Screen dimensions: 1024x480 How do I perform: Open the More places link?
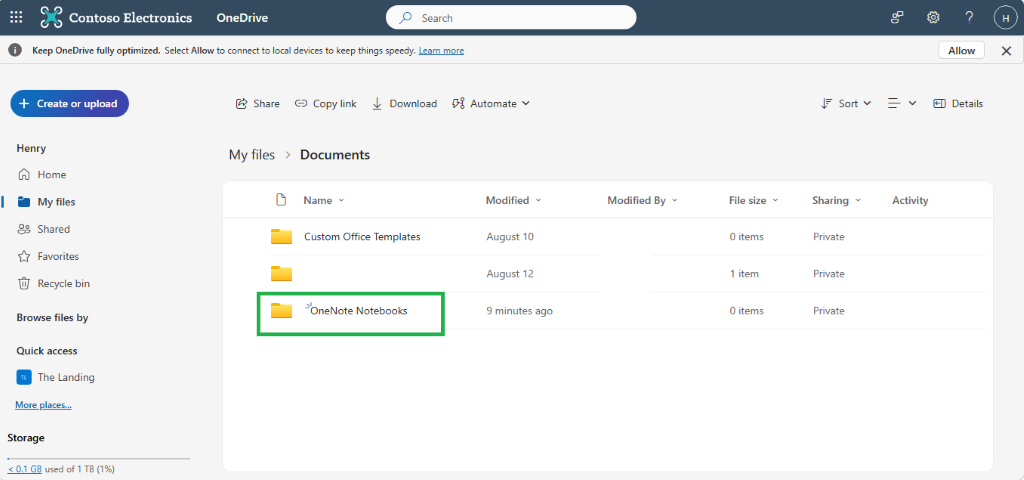43,405
